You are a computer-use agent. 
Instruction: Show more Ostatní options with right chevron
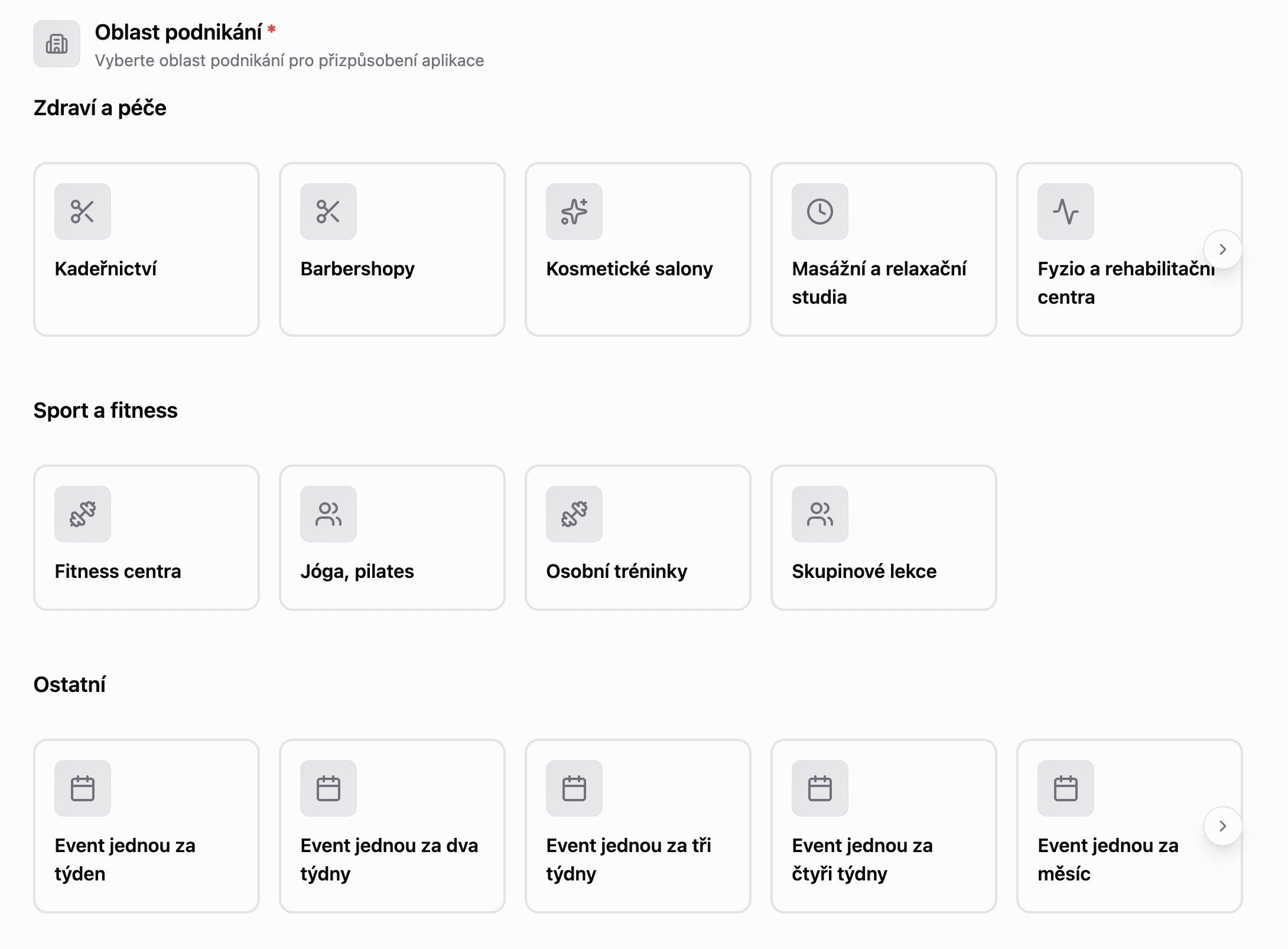pyautogui.click(x=1223, y=826)
